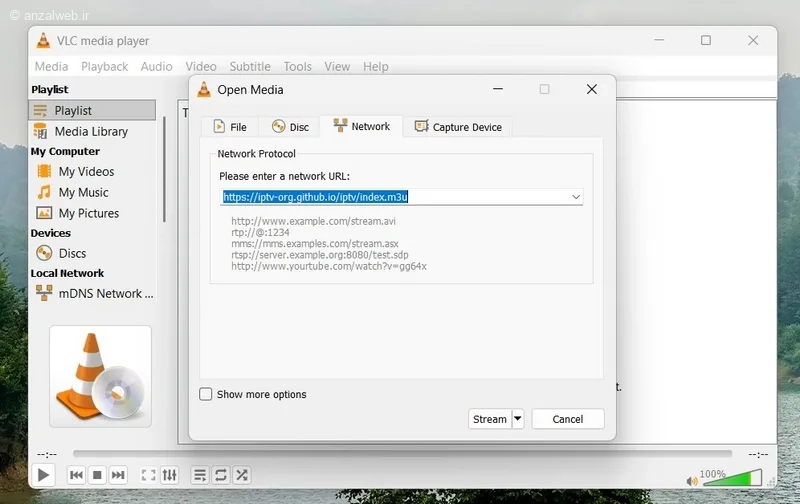Expand the network URL history dropdown
800x504 pixels.
tap(576, 197)
